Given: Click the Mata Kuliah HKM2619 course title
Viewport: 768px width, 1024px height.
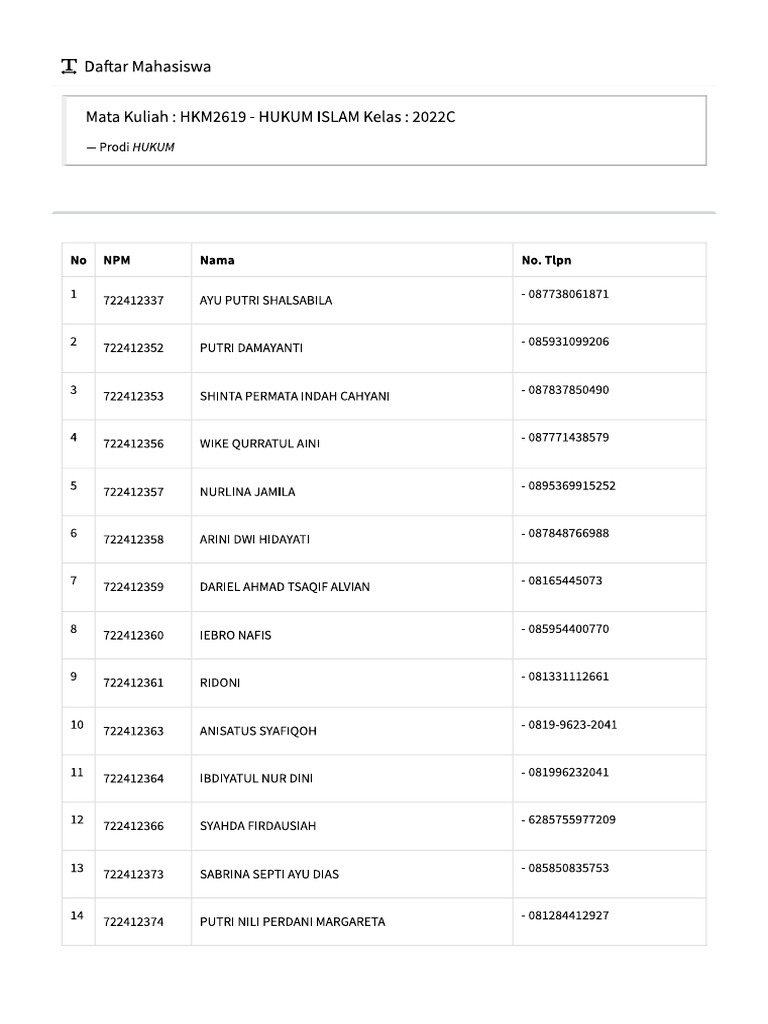Looking at the screenshot, I should (x=270, y=117).
